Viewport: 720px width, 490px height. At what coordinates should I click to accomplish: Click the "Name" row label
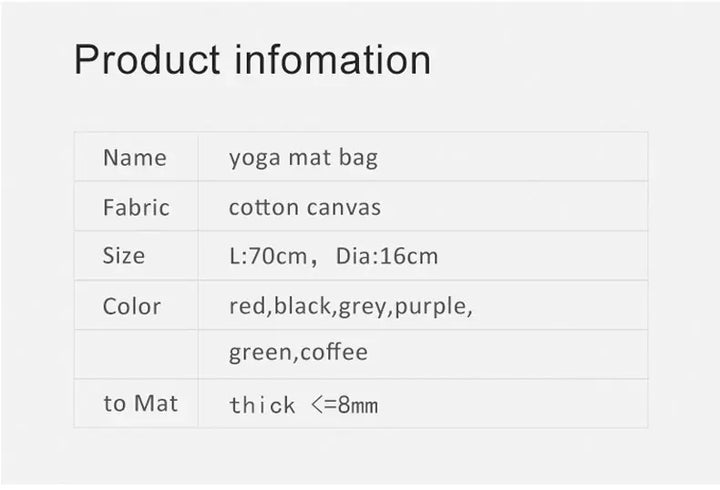click(x=135, y=158)
